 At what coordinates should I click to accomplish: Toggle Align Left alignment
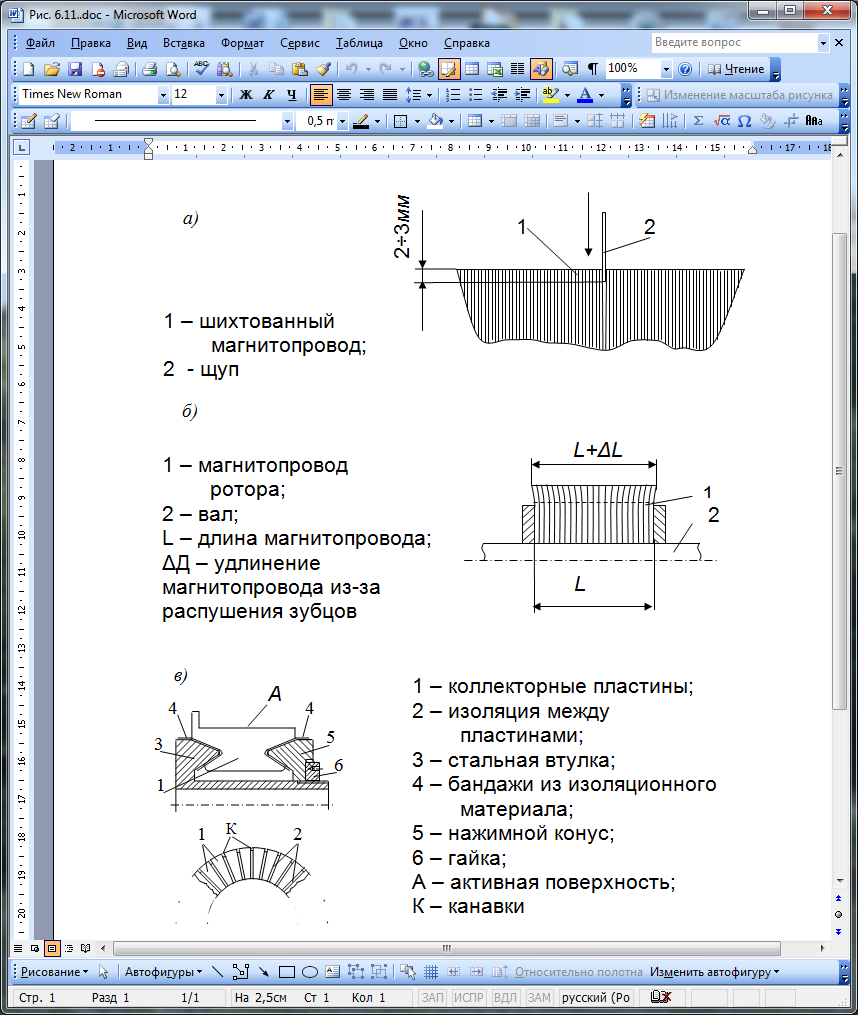321,95
